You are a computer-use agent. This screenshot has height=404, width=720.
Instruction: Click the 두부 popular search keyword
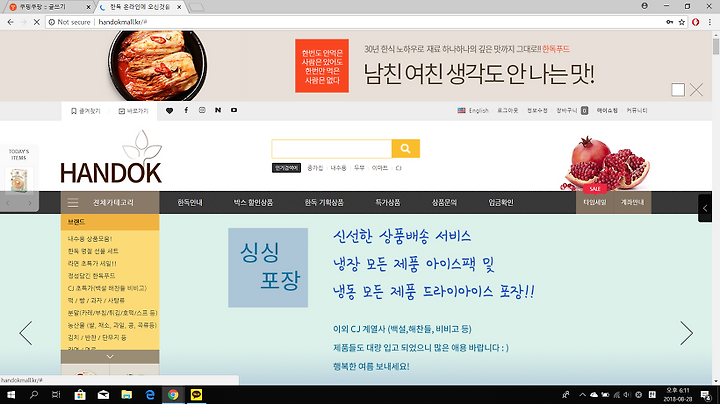(359, 168)
